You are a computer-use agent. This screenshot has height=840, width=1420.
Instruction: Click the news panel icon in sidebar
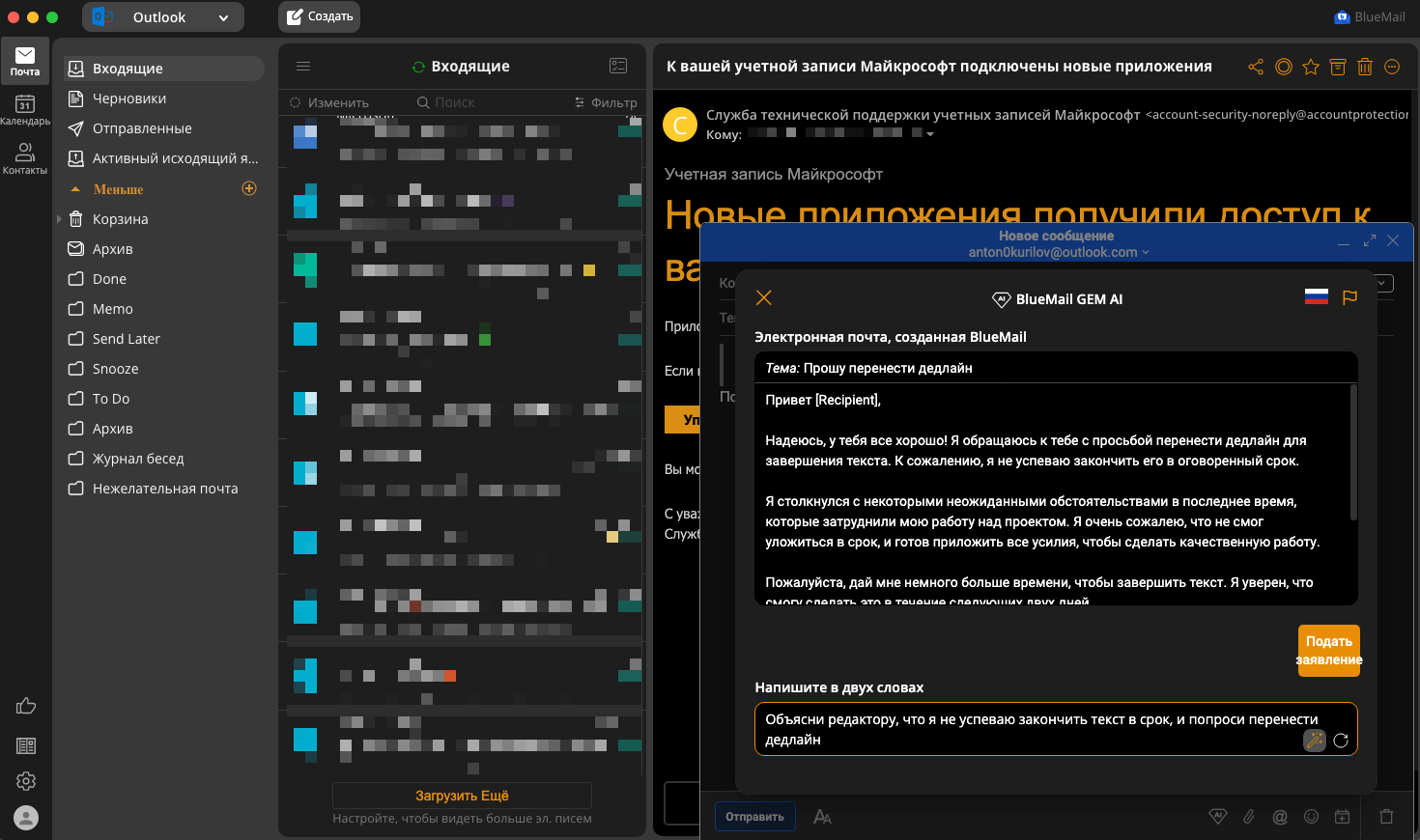click(x=26, y=745)
